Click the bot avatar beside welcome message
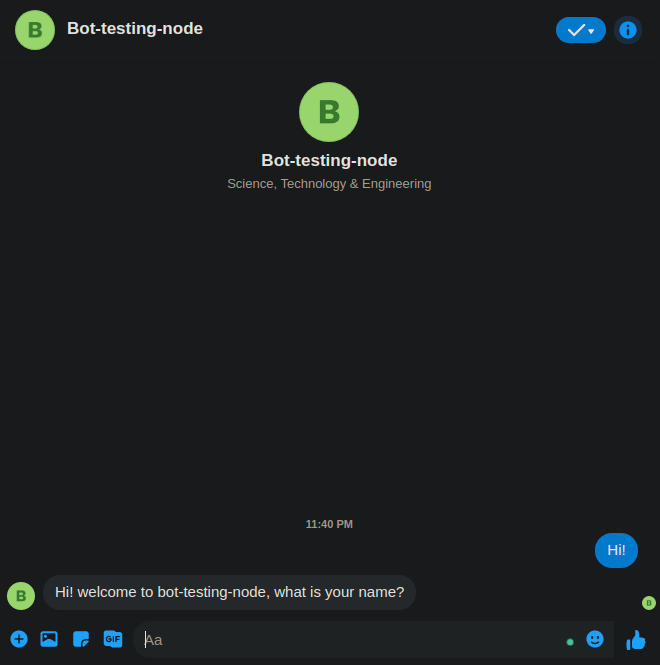 point(21,596)
